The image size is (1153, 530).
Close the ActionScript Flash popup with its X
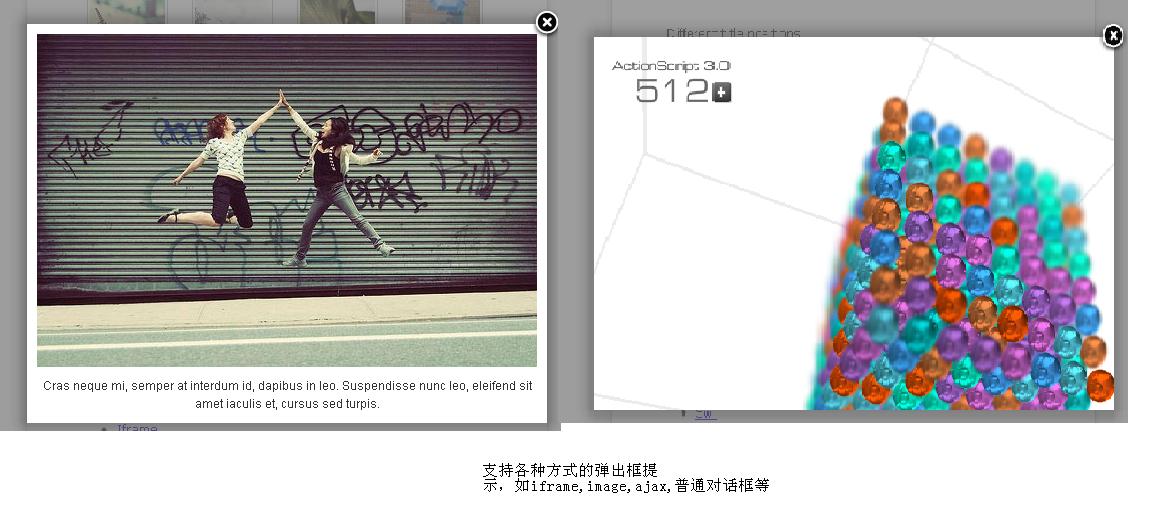click(1113, 35)
